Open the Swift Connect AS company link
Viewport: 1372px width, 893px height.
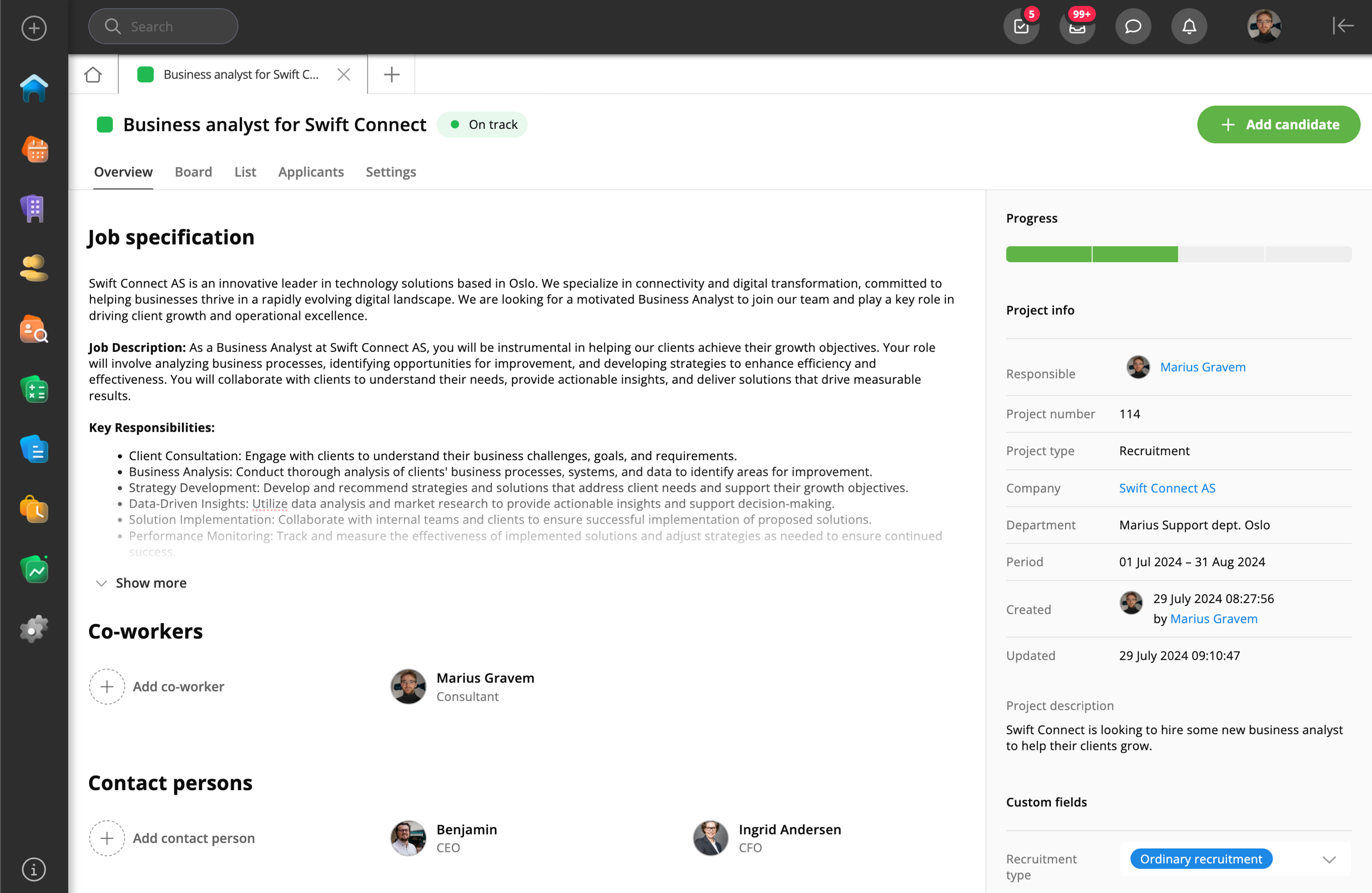pos(1167,488)
